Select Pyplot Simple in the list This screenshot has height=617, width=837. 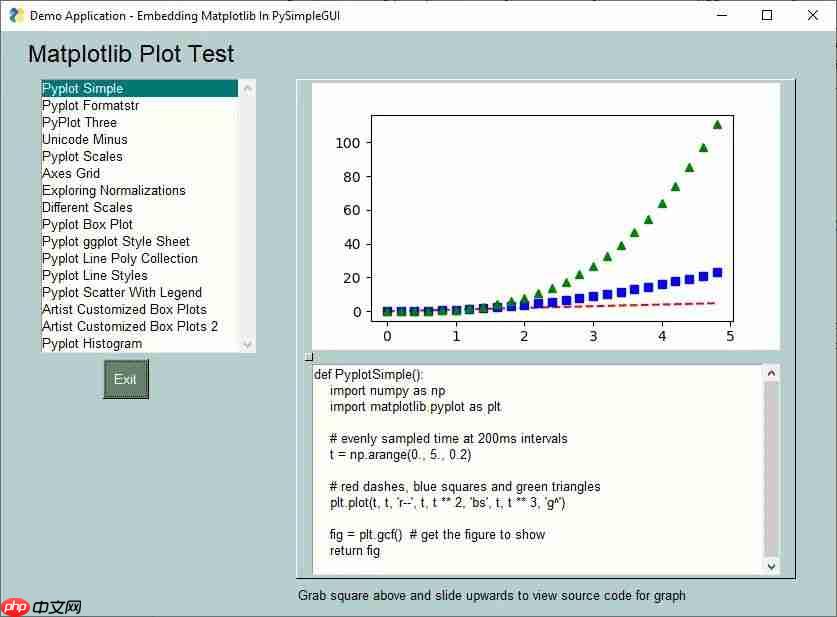pos(139,88)
